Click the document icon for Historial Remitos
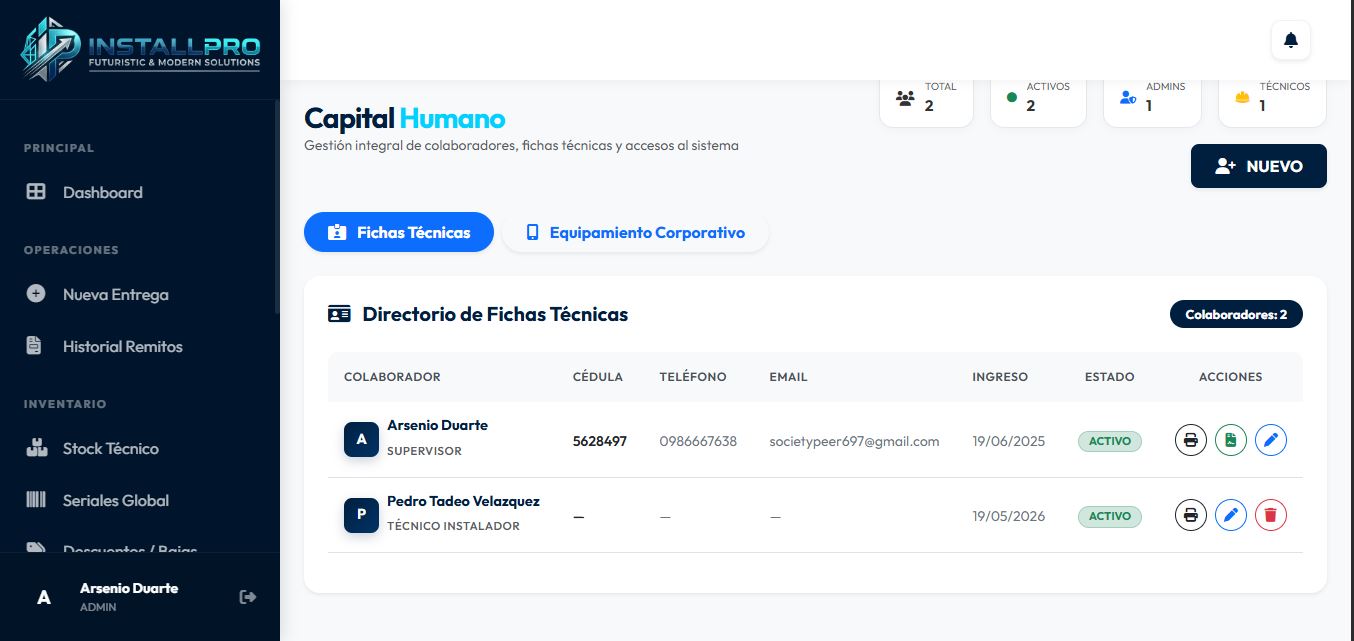Screen dimensions: 1354x641 click(x=34, y=346)
